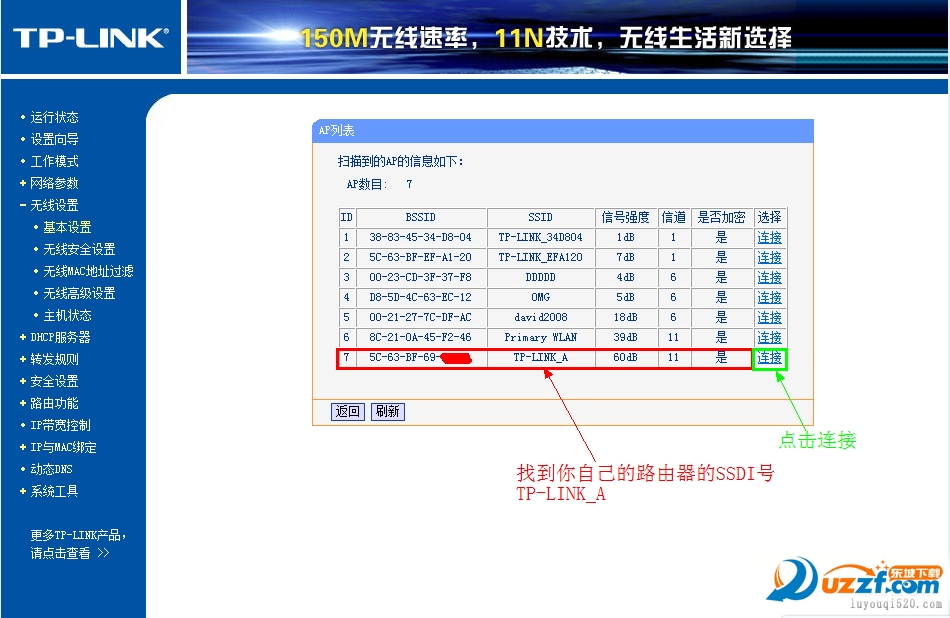Viewport: 950px width, 618px height.
Task: Collapse the 无线设置 menu section
Action: click(54, 205)
